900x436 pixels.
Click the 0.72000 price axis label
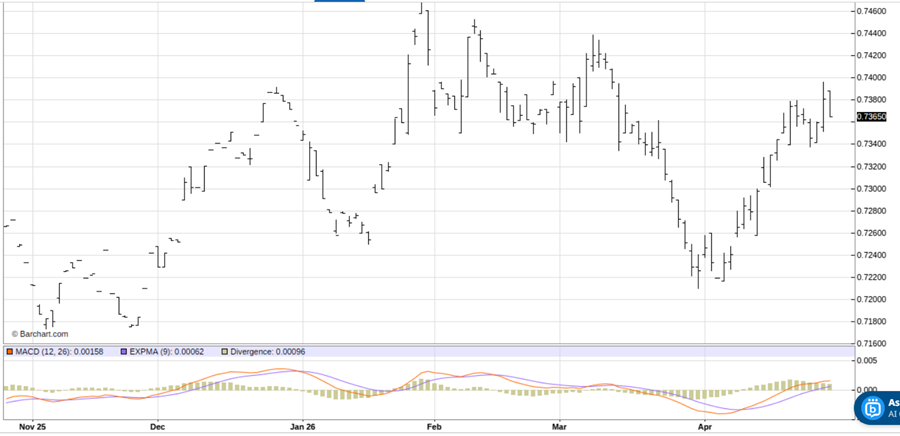[x=871, y=299]
